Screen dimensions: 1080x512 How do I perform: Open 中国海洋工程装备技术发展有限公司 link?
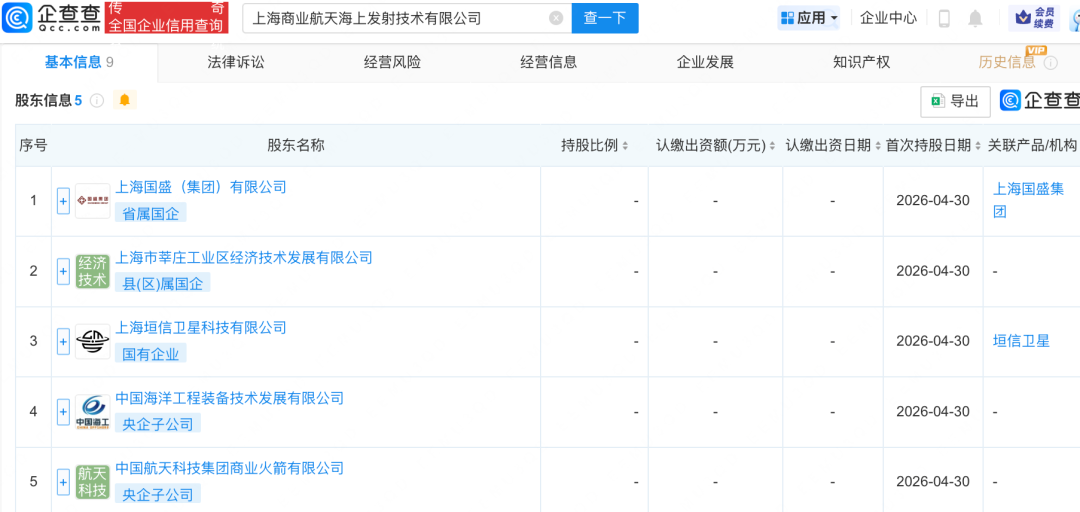[x=229, y=398]
